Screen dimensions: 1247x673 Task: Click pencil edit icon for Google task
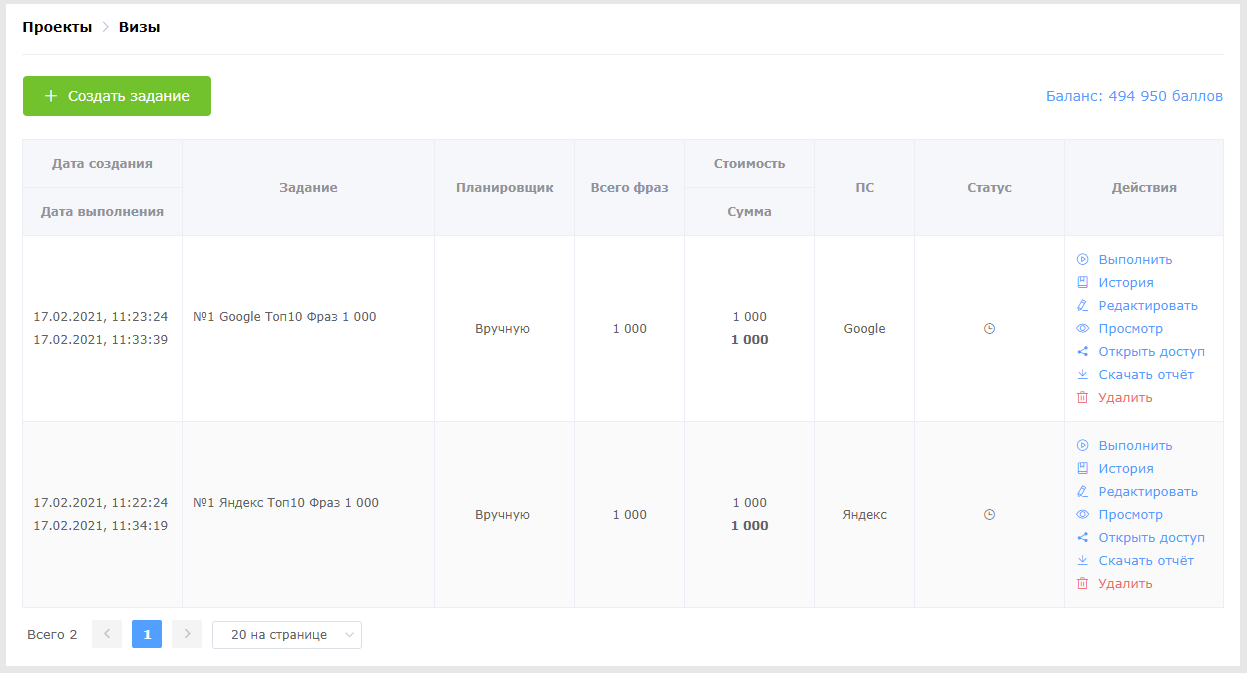click(1082, 305)
